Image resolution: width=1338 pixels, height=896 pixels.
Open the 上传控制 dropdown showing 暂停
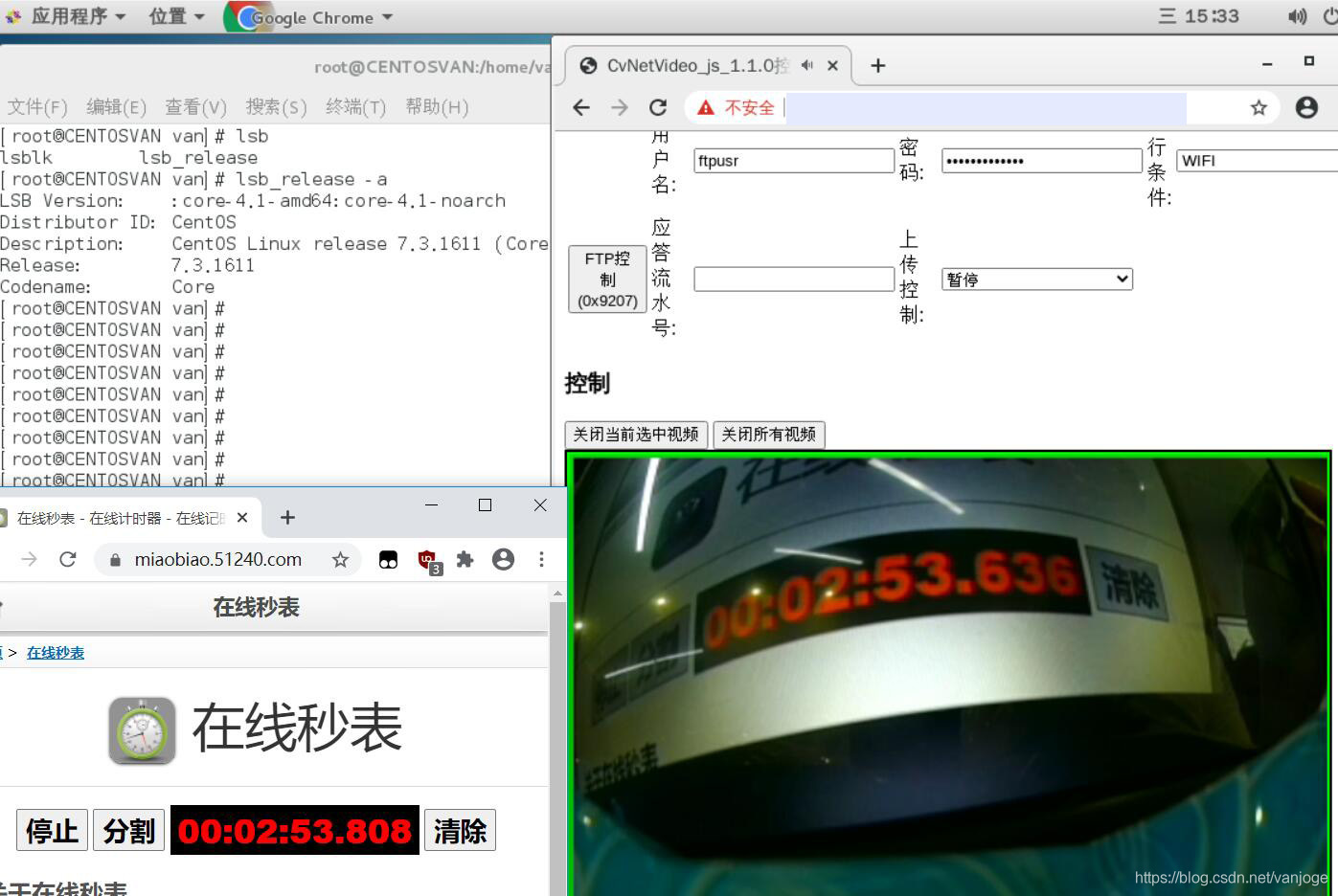[1037, 280]
